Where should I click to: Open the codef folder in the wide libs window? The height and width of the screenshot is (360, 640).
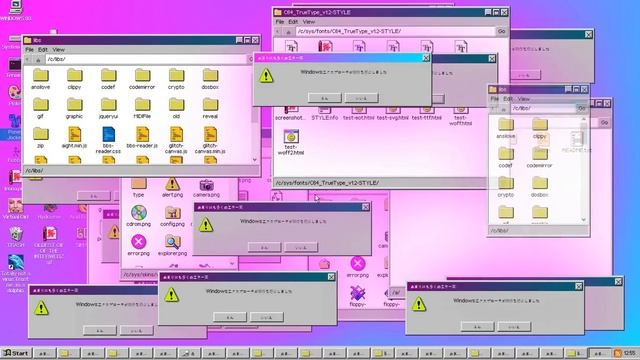(108, 79)
